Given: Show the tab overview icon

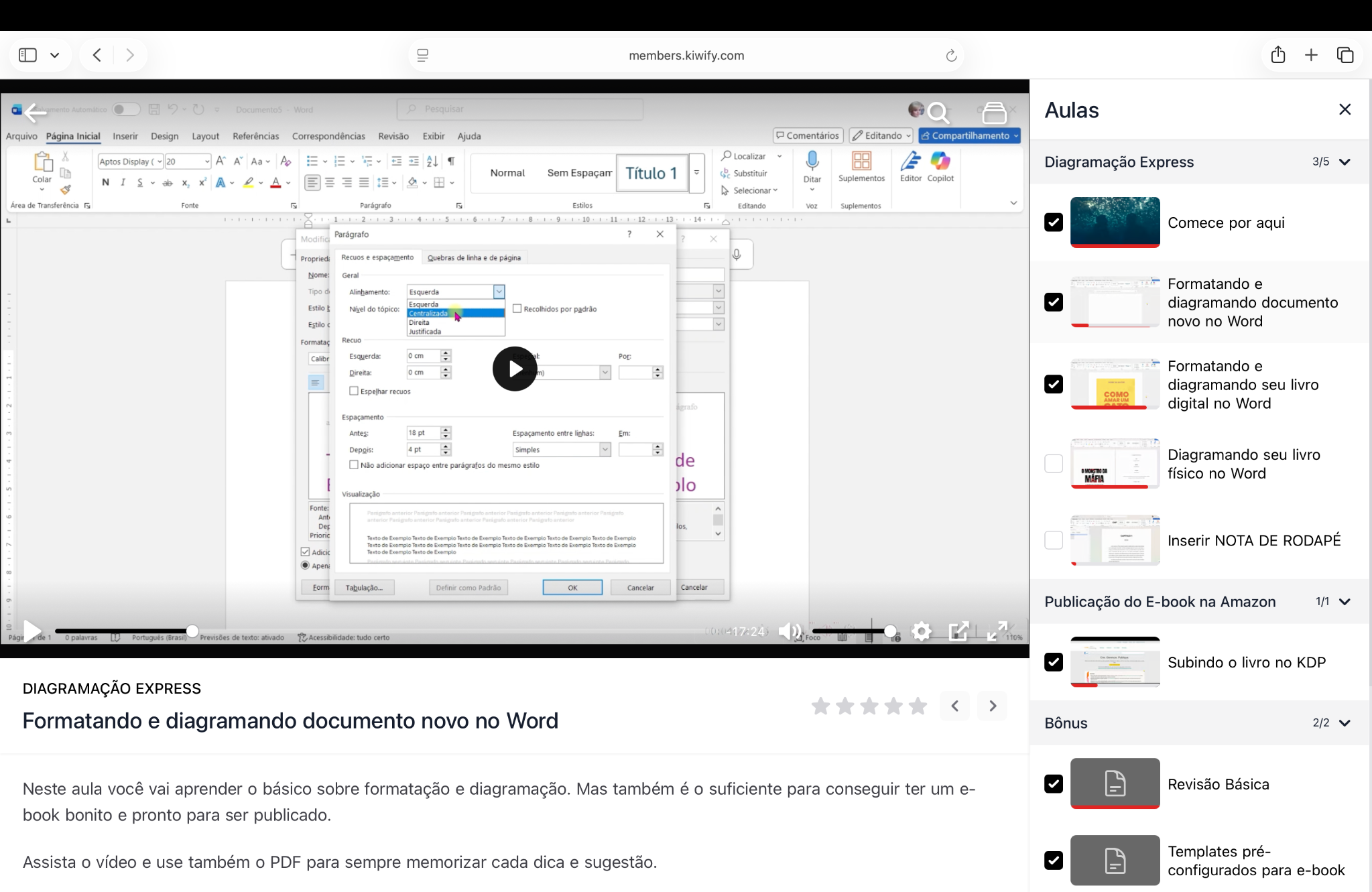Looking at the screenshot, I should (1345, 55).
